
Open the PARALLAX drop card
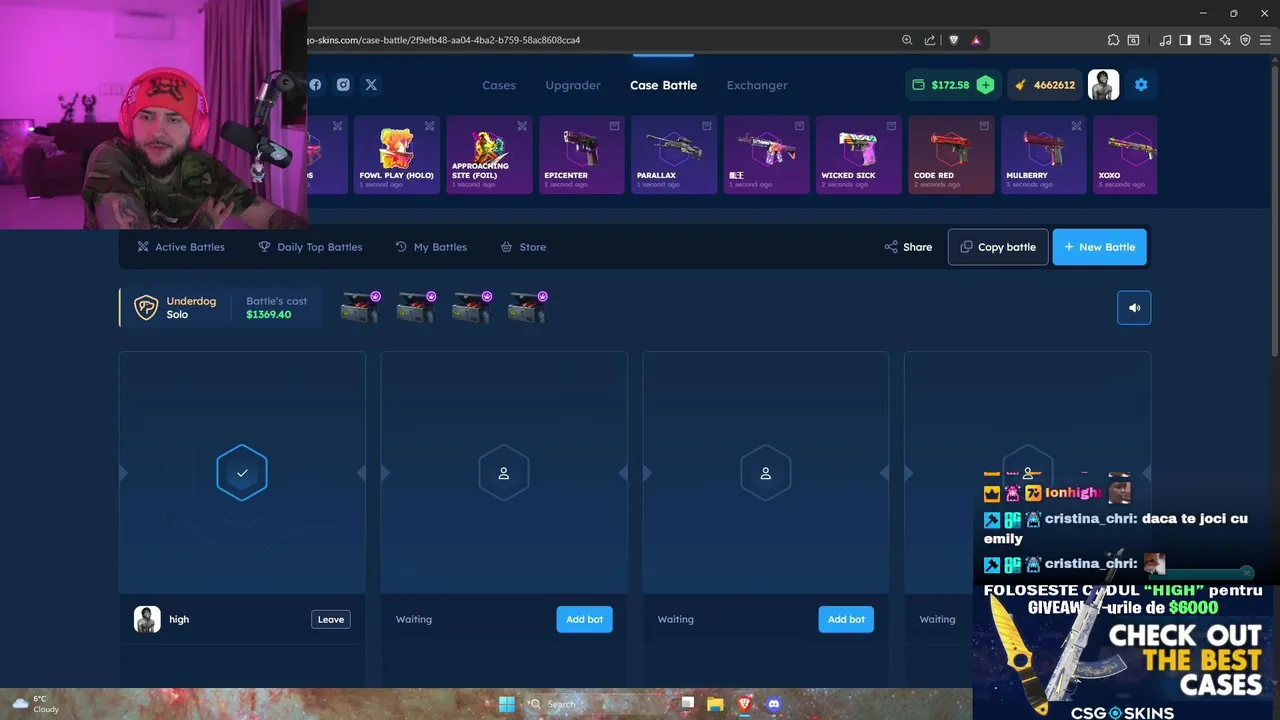pos(674,155)
